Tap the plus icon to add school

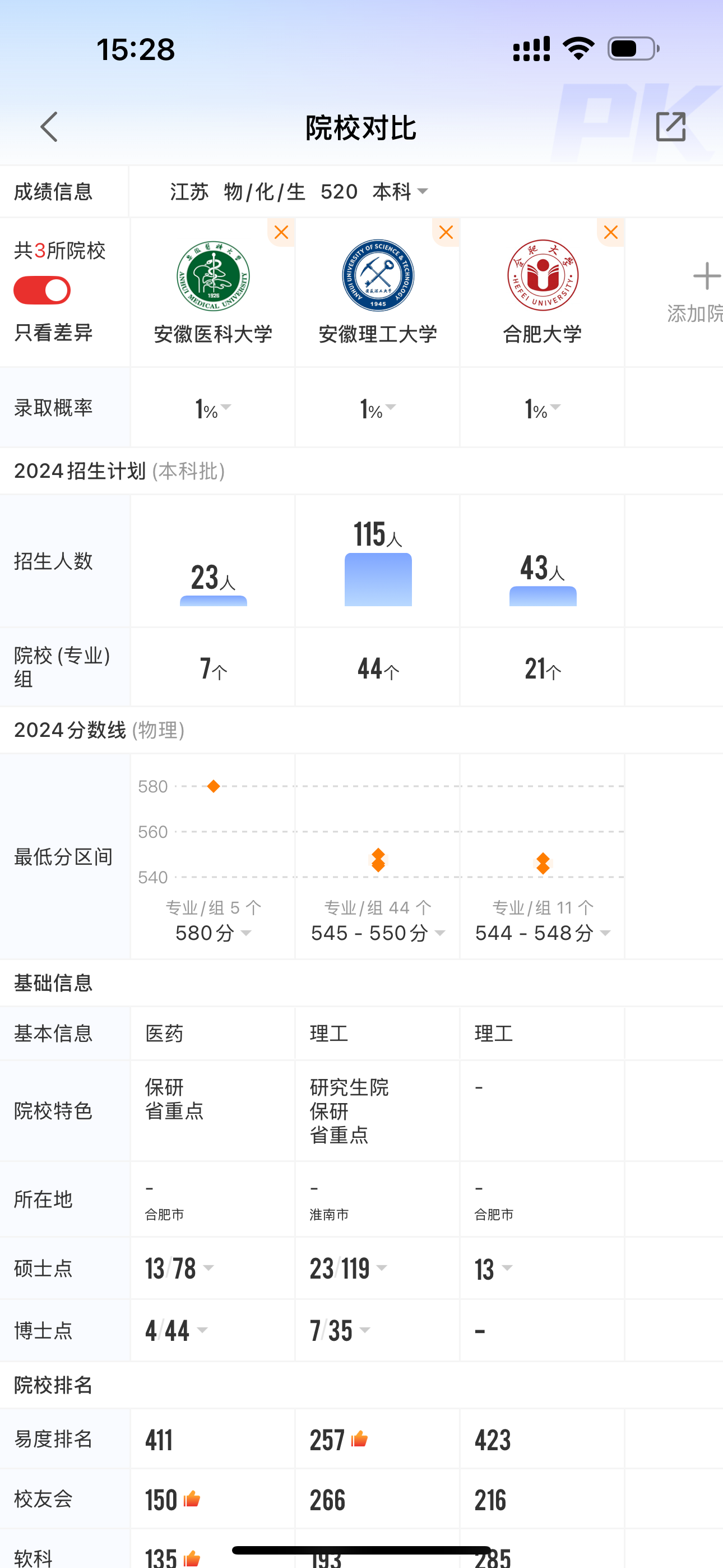[x=706, y=276]
